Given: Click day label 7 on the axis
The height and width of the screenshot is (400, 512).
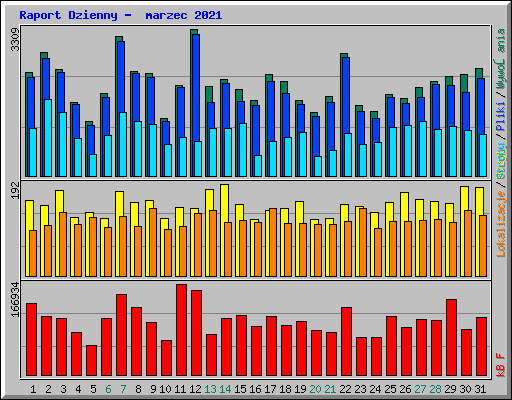Looking at the screenshot, I should click(123, 389).
